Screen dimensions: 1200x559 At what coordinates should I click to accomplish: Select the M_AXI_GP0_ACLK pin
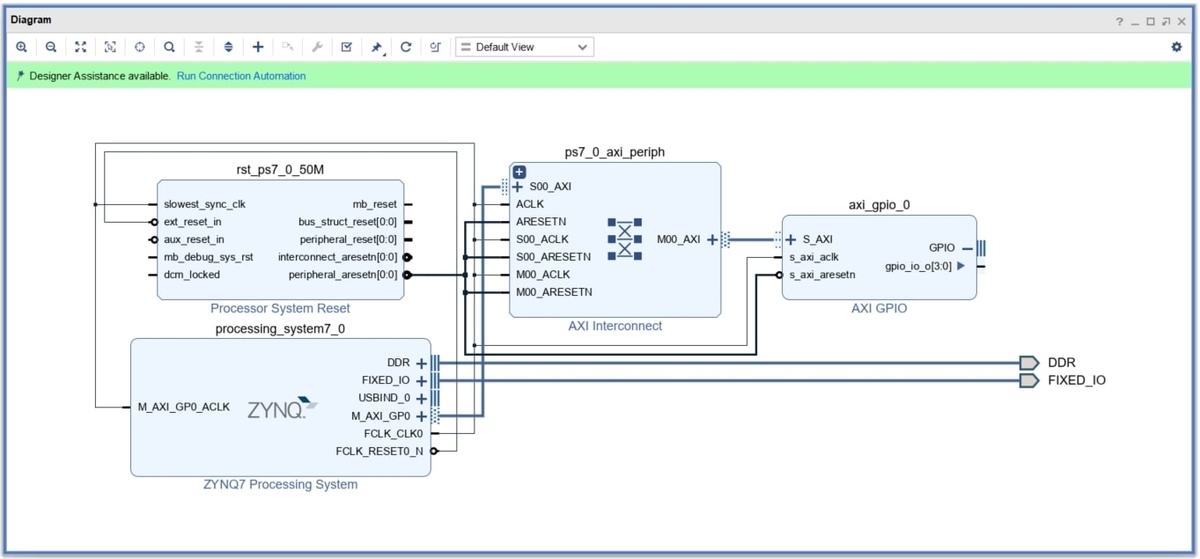point(184,407)
